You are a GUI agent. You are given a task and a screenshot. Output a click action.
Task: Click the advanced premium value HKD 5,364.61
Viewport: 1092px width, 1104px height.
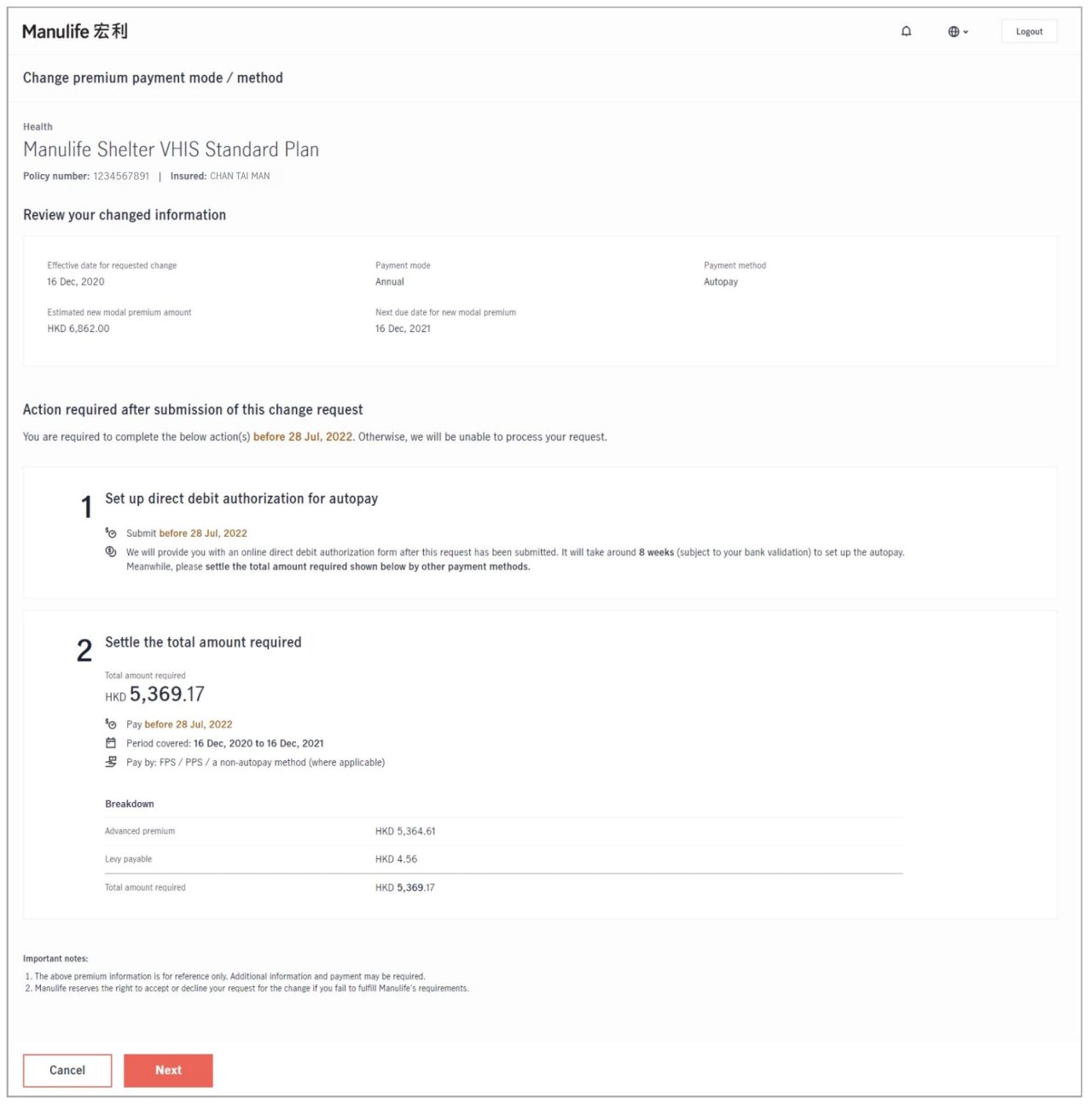click(x=405, y=831)
